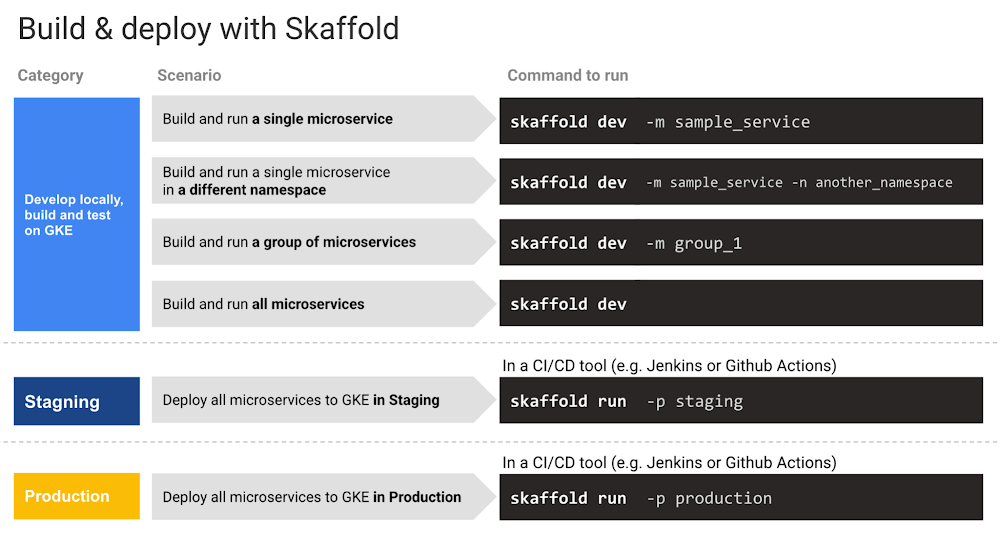Click the 'skaffold dev -m group_1' command box

pyautogui.click(x=740, y=243)
